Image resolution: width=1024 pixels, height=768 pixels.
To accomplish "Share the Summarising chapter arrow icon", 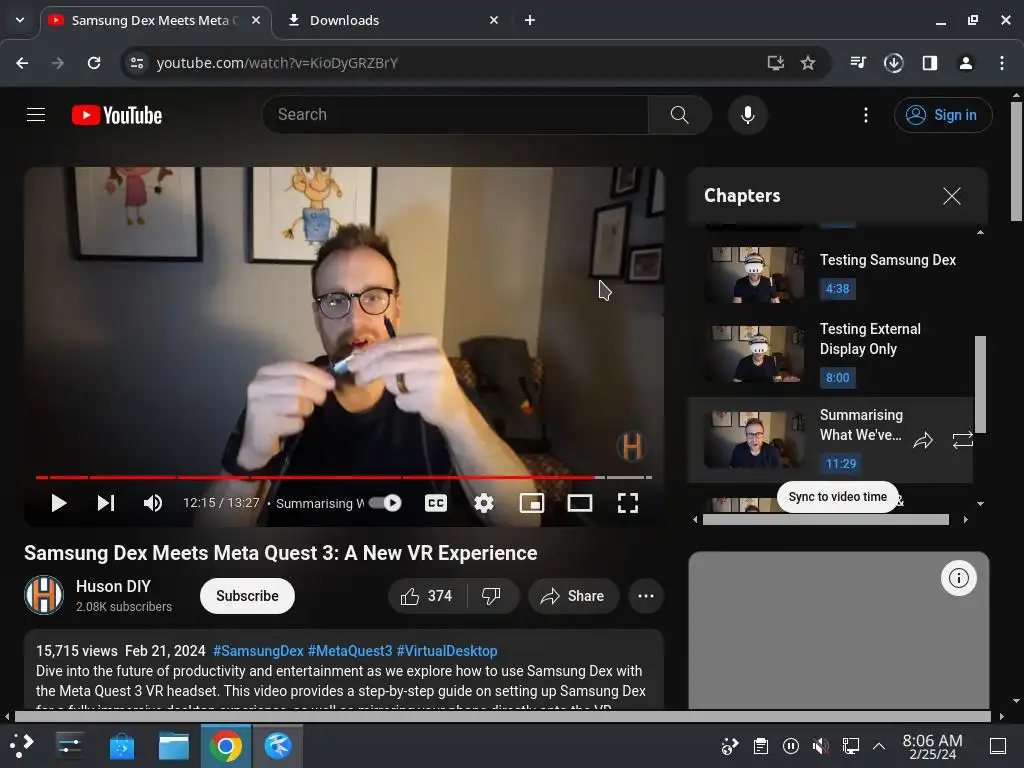I will (x=923, y=441).
